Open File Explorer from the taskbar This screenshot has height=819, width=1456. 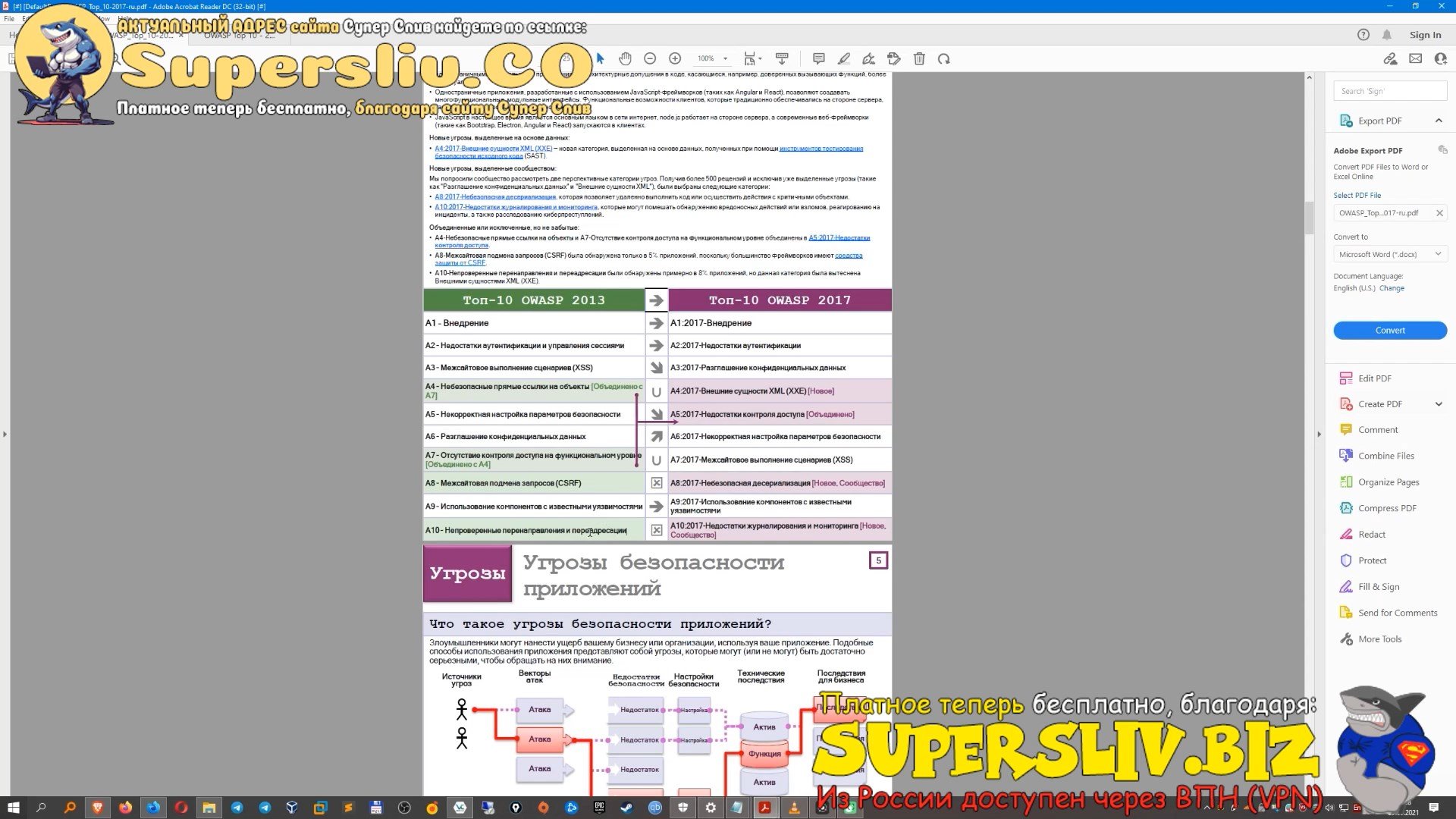click(209, 808)
